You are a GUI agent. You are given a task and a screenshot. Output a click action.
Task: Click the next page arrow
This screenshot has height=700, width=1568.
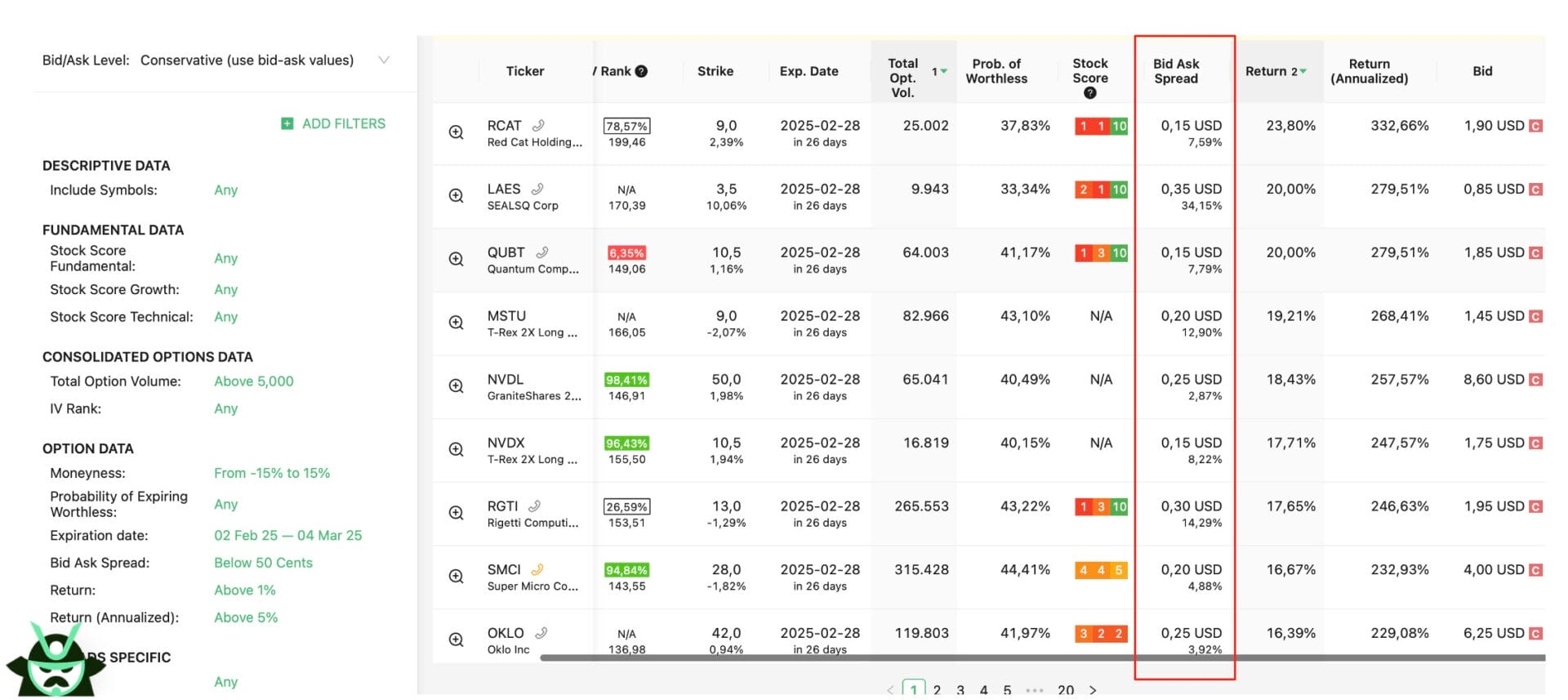tap(1093, 690)
